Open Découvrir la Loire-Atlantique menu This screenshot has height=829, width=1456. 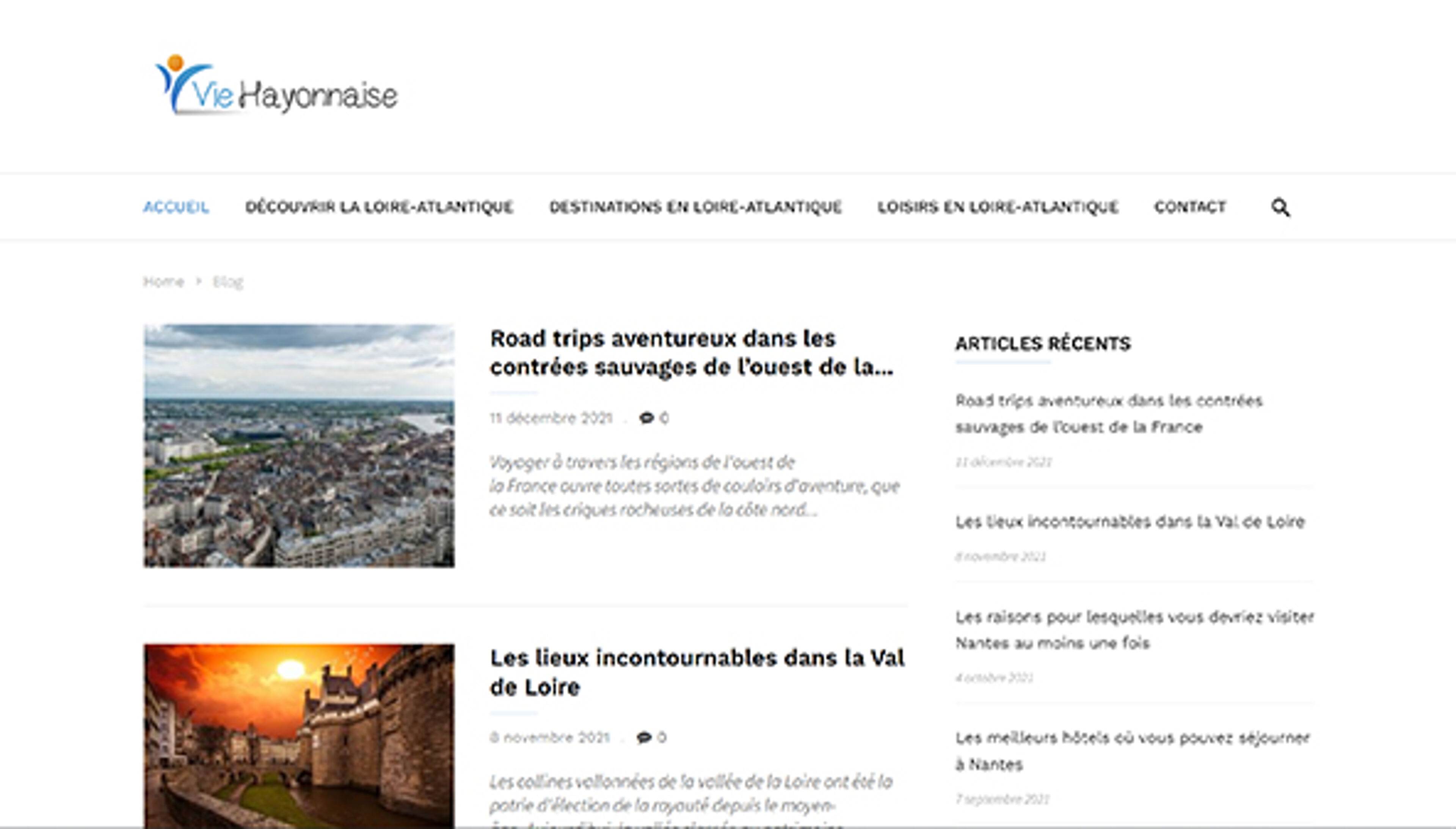(x=379, y=207)
